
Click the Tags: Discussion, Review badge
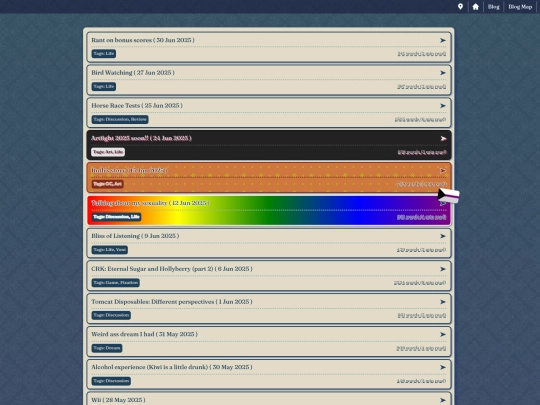tap(120, 120)
